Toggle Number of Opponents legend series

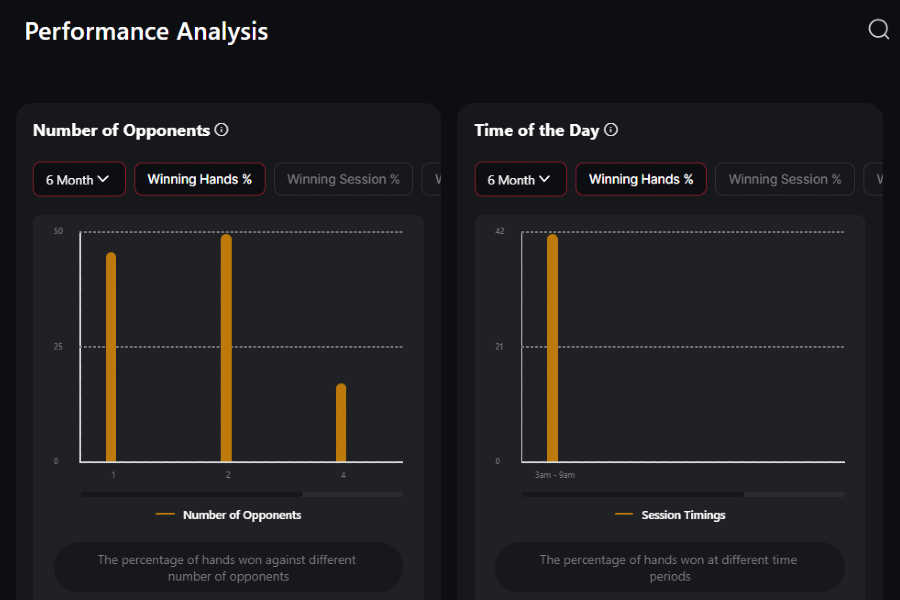pyautogui.click(x=230, y=515)
